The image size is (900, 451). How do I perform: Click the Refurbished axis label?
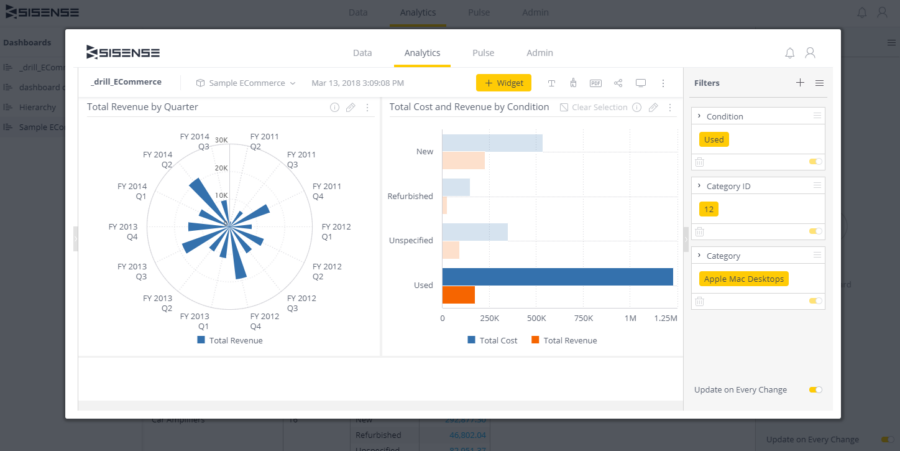pyautogui.click(x=410, y=196)
